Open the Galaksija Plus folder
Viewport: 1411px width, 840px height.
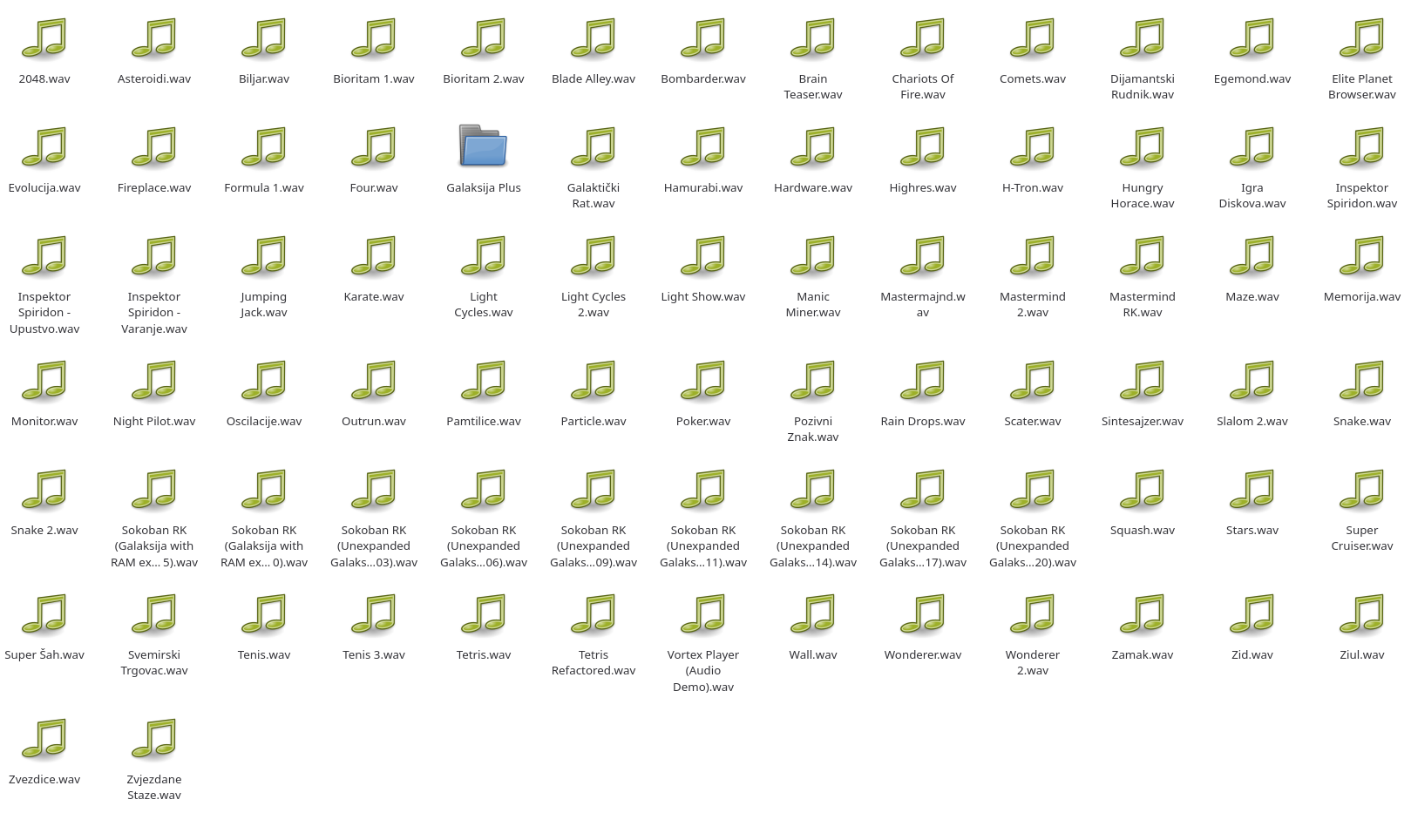pos(484,147)
